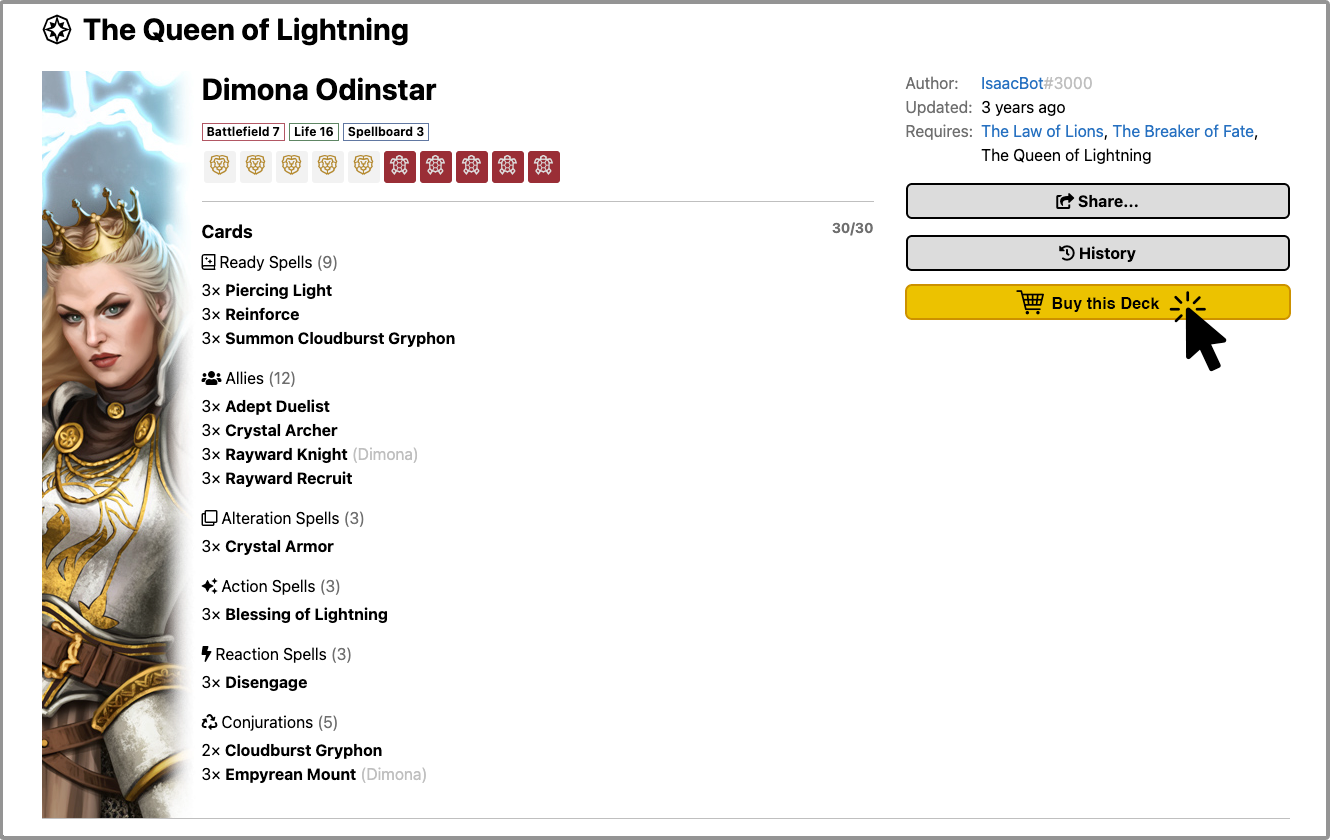Click the third lion die icon

[291, 166]
